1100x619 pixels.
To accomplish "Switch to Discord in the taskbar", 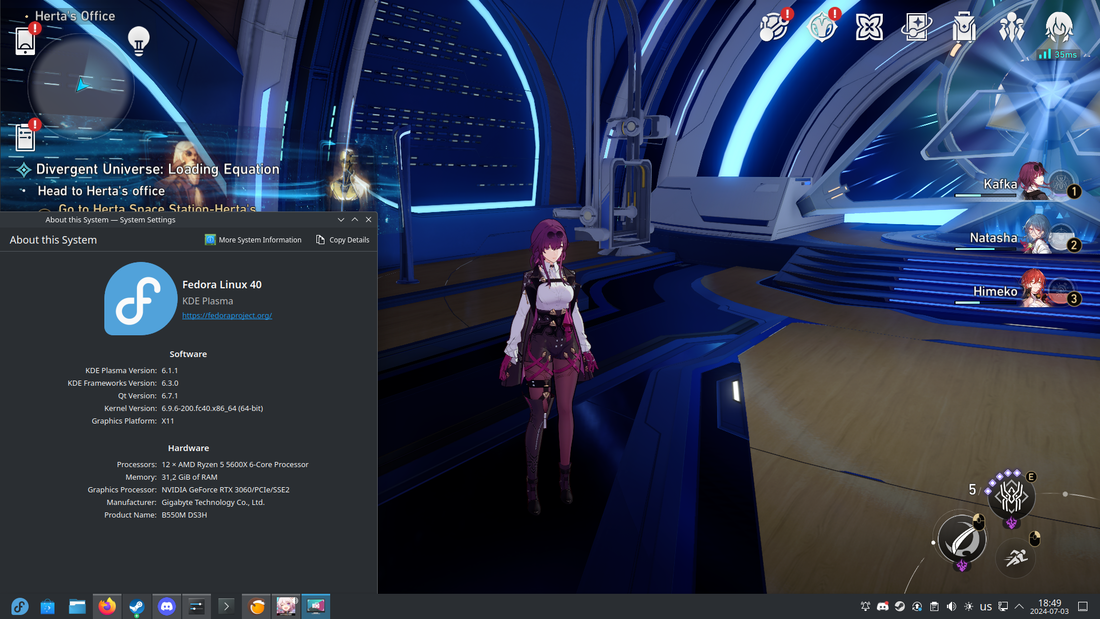I will (166, 606).
